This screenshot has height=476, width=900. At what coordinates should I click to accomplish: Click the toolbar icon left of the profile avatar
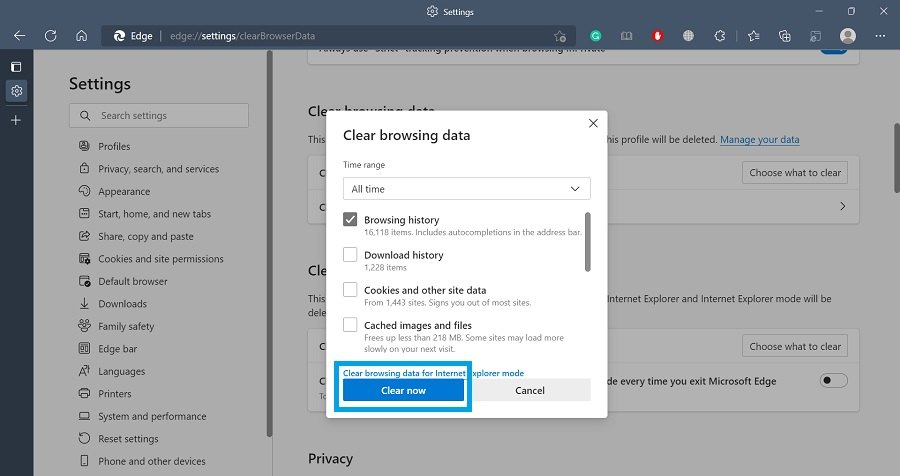(x=816, y=36)
